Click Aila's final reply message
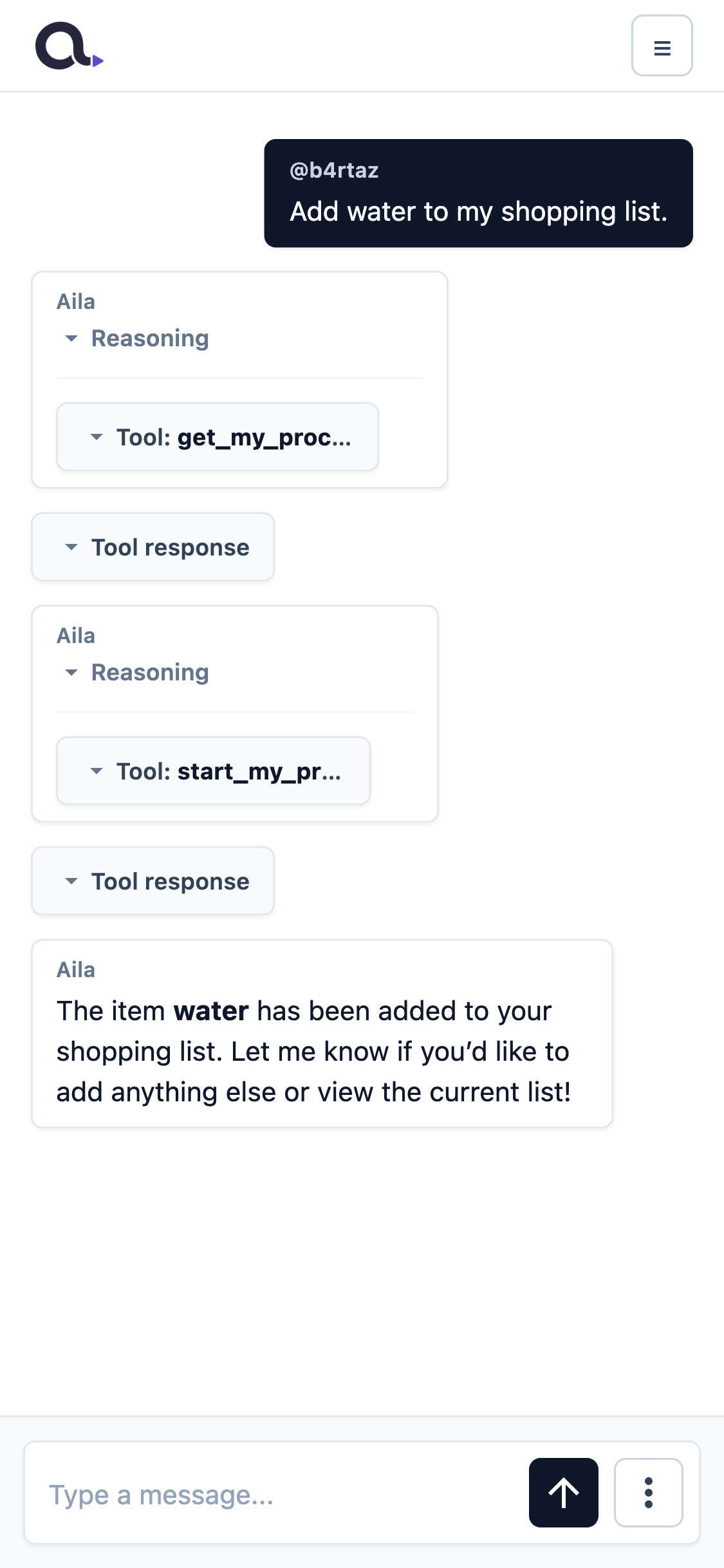 322,1034
